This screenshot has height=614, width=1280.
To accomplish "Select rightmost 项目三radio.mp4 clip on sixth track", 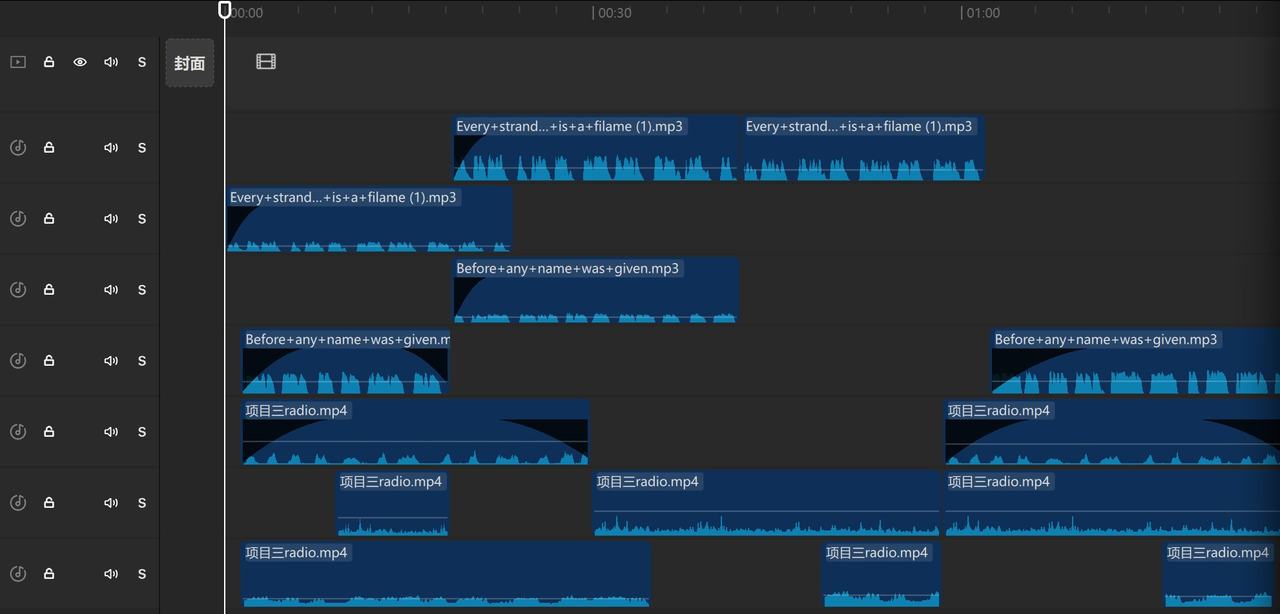I will tap(1112, 503).
